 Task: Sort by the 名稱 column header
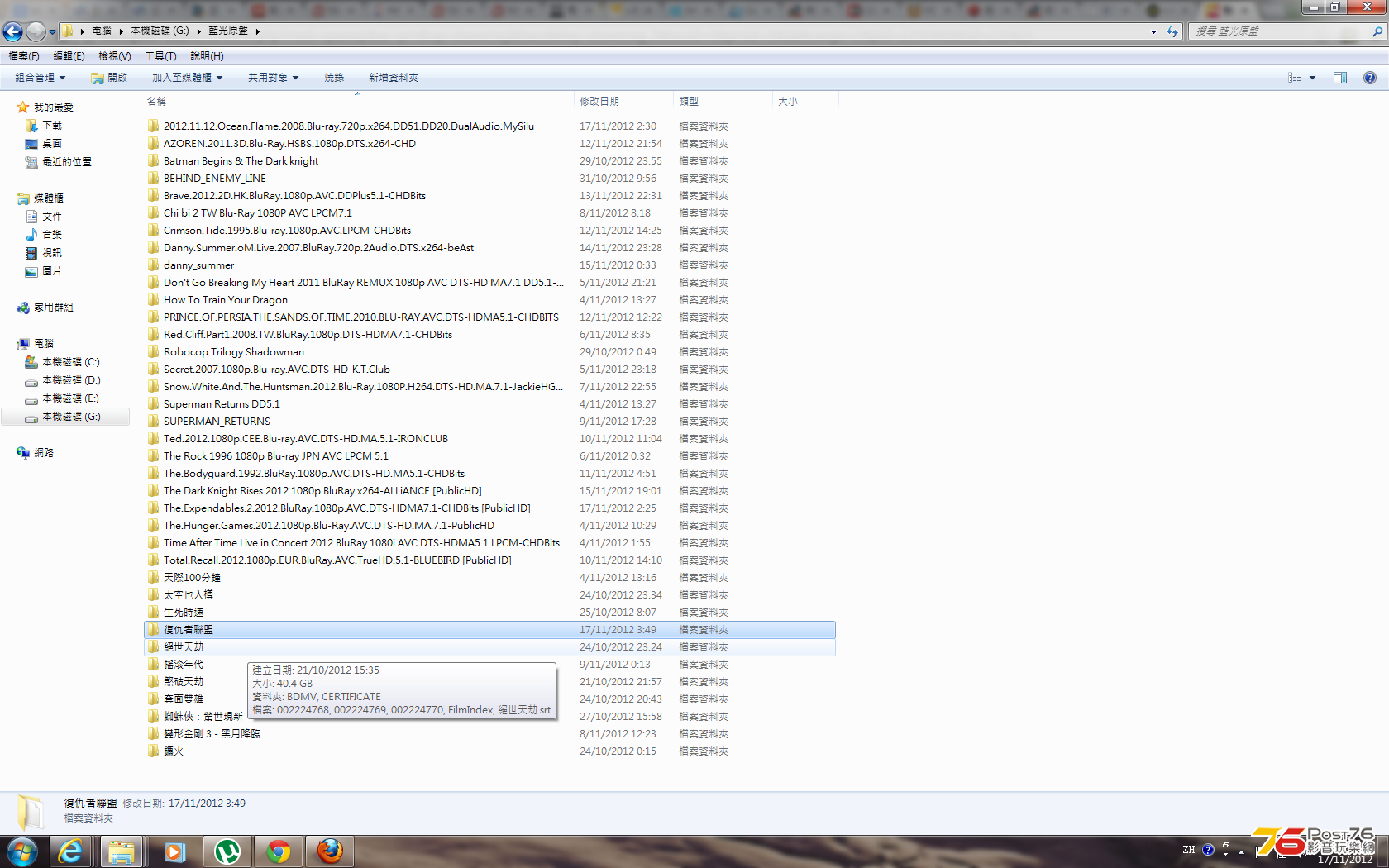click(357, 101)
